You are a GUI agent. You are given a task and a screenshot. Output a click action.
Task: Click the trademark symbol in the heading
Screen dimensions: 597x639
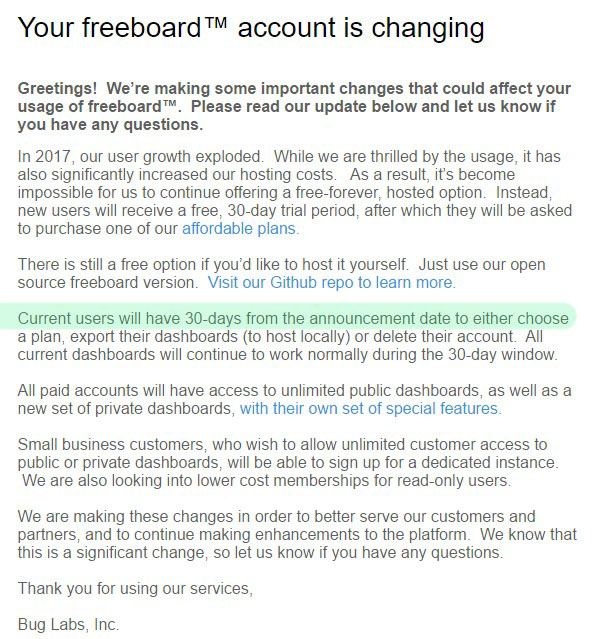[217, 22]
